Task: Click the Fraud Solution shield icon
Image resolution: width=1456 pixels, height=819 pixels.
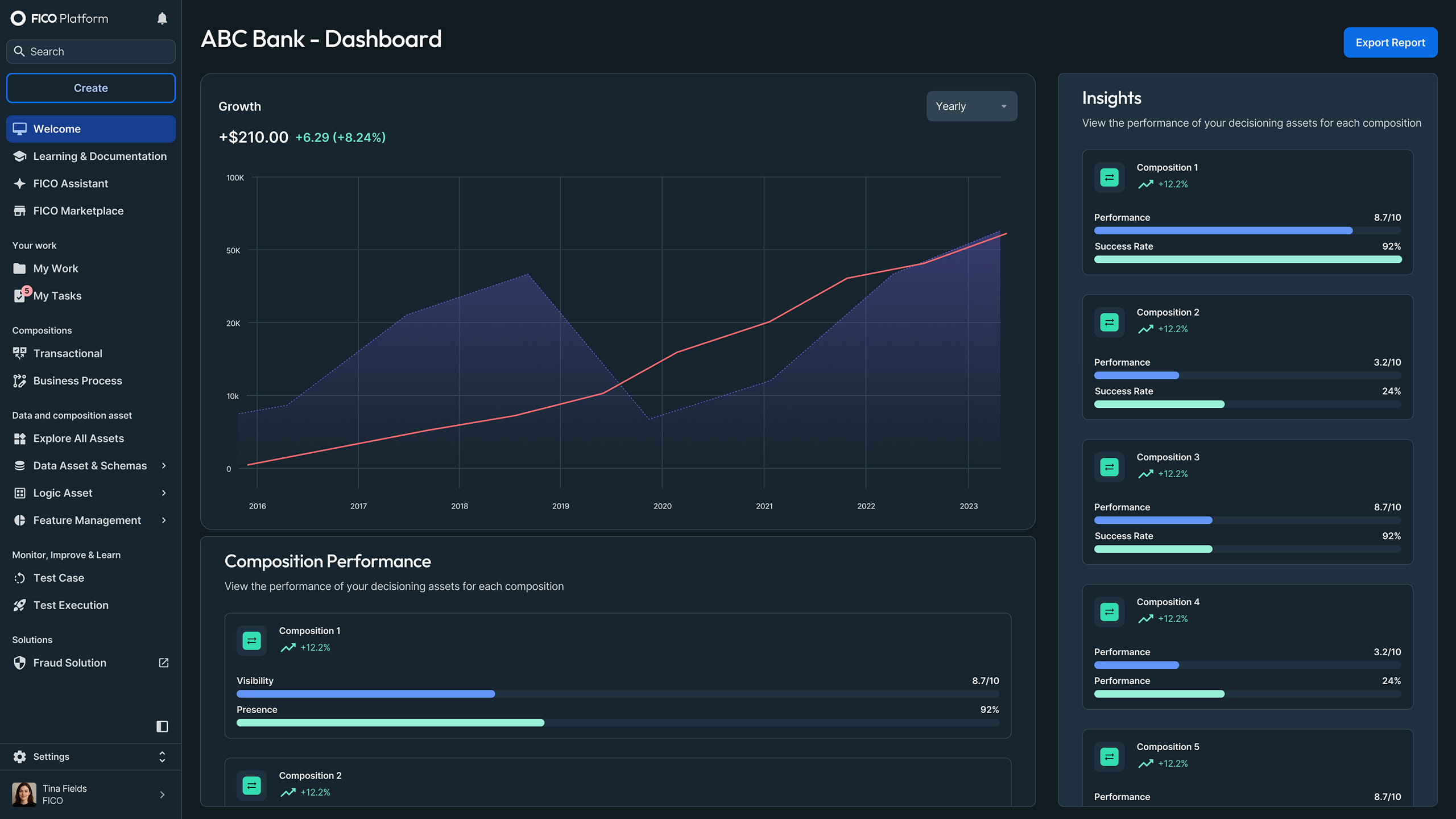Action: (x=19, y=663)
